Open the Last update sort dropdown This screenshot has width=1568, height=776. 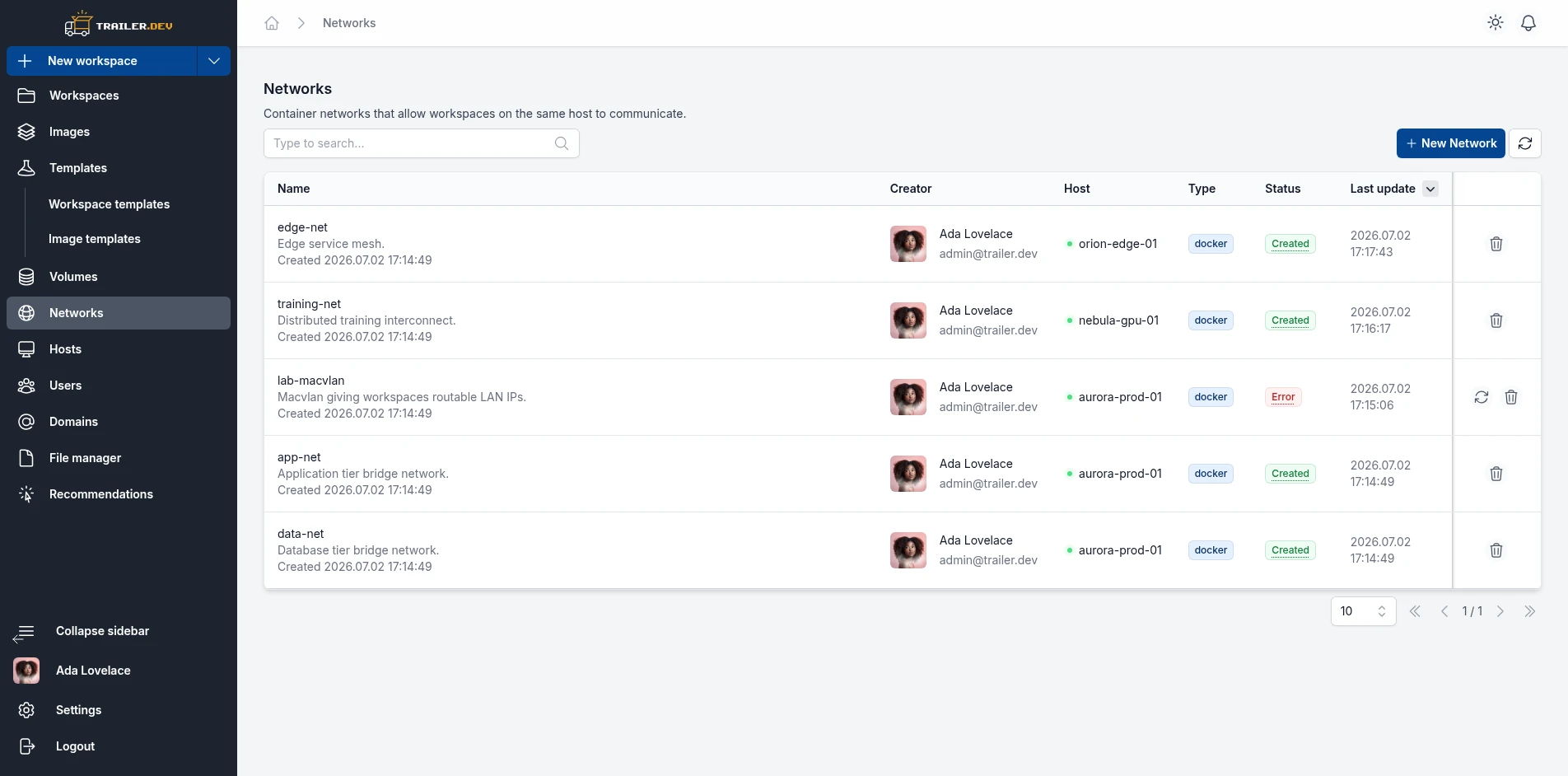(x=1430, y=189)
